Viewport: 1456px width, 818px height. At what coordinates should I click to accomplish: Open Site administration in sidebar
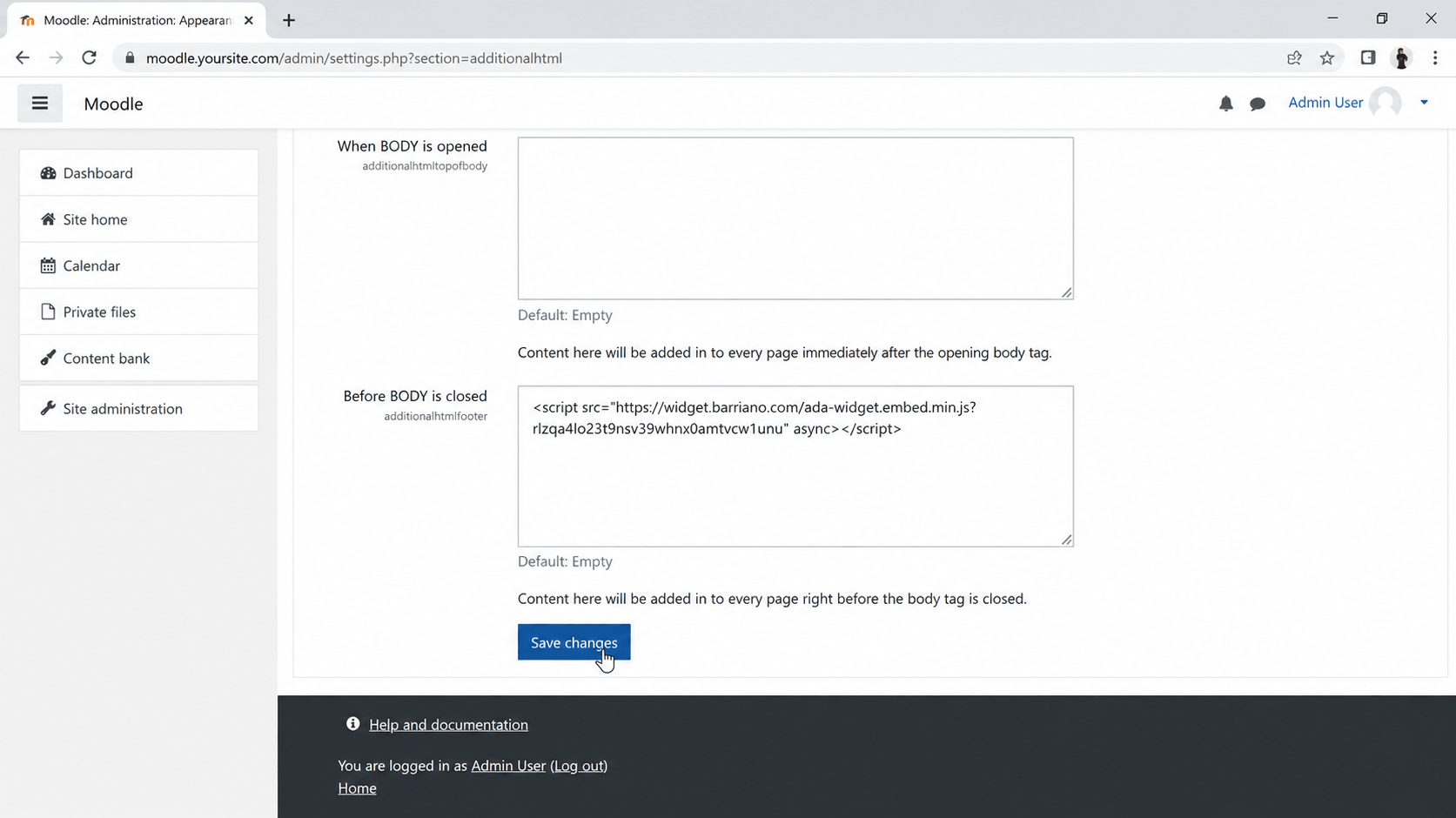tap(138, 408)
